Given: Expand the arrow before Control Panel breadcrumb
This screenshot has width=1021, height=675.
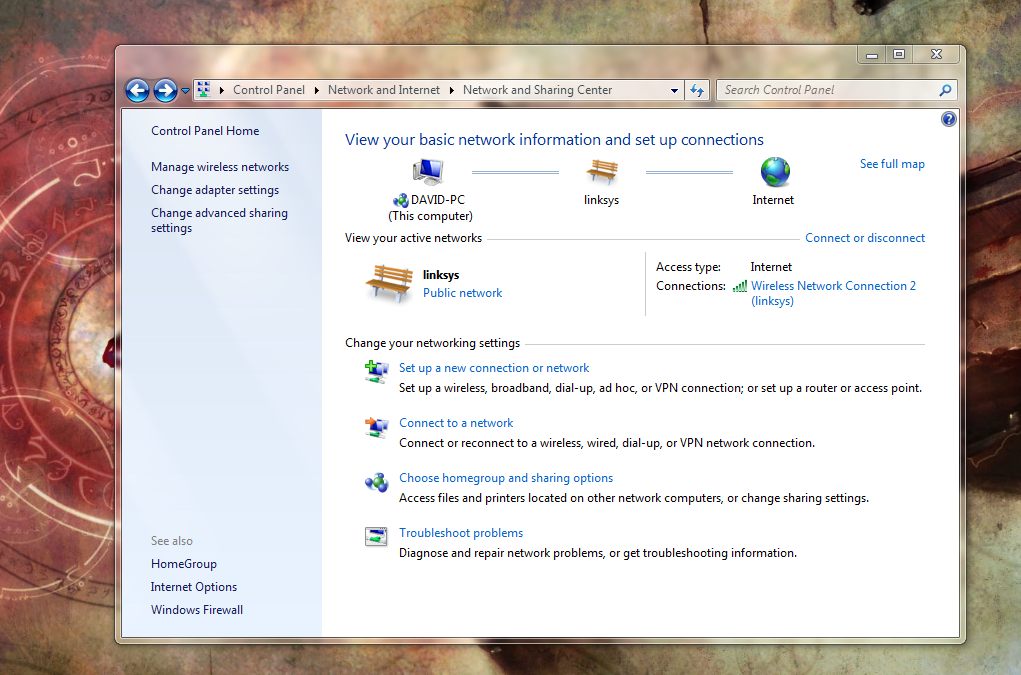Looking at the screenshot, I should (x=221, y=90).
